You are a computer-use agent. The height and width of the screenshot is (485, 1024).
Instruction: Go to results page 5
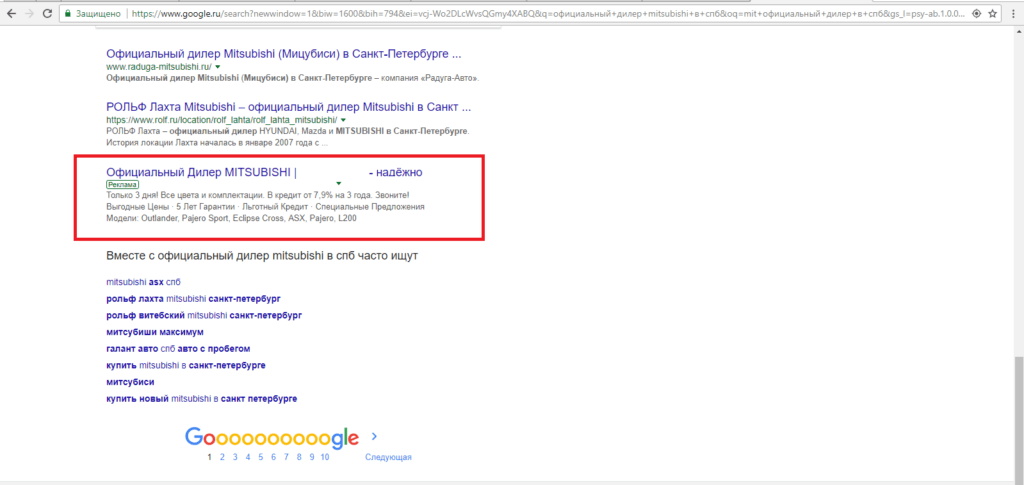click(x=261, y=458)
